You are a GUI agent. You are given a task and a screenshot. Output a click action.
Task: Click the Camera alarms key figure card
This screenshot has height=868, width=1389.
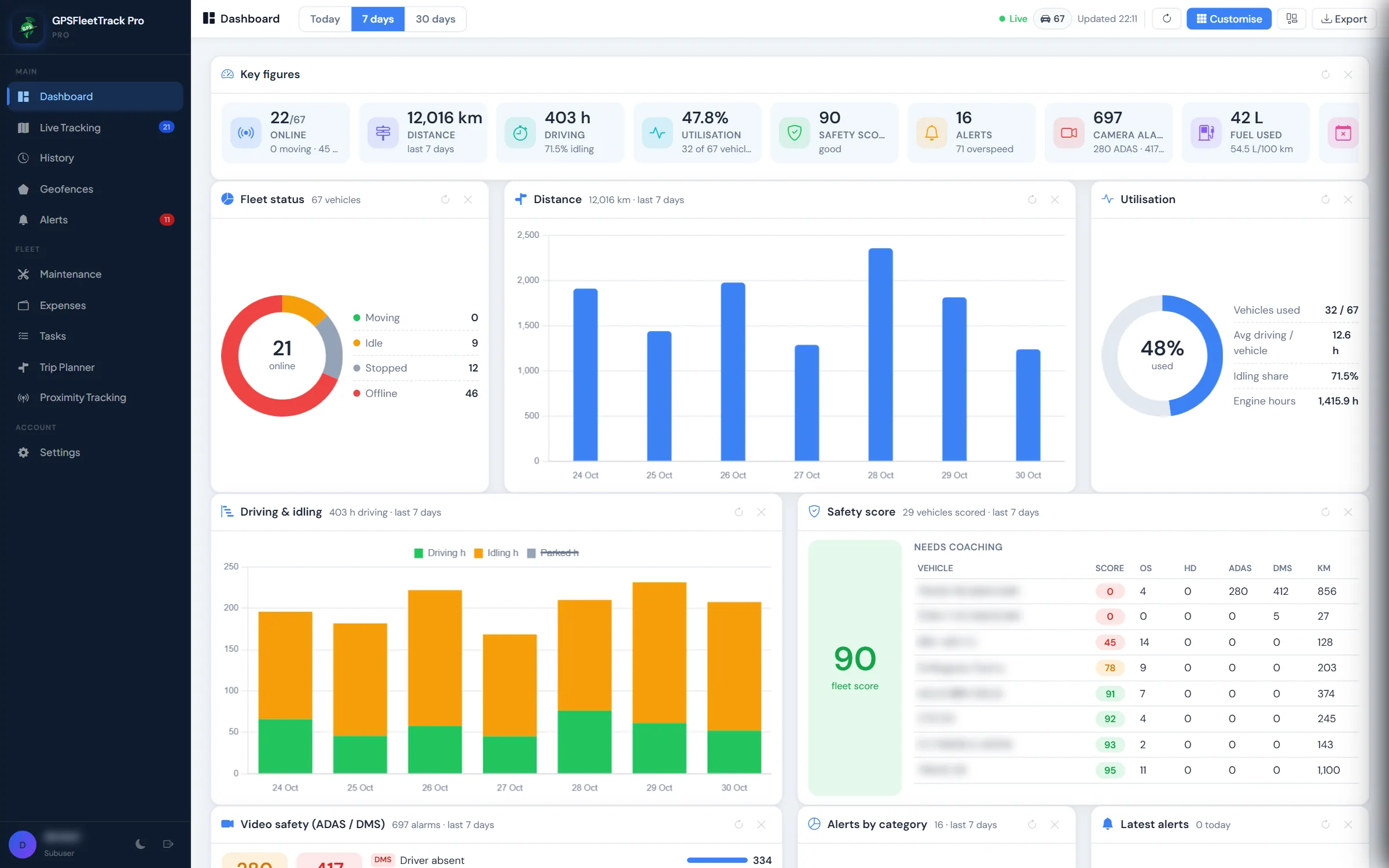1108,133
